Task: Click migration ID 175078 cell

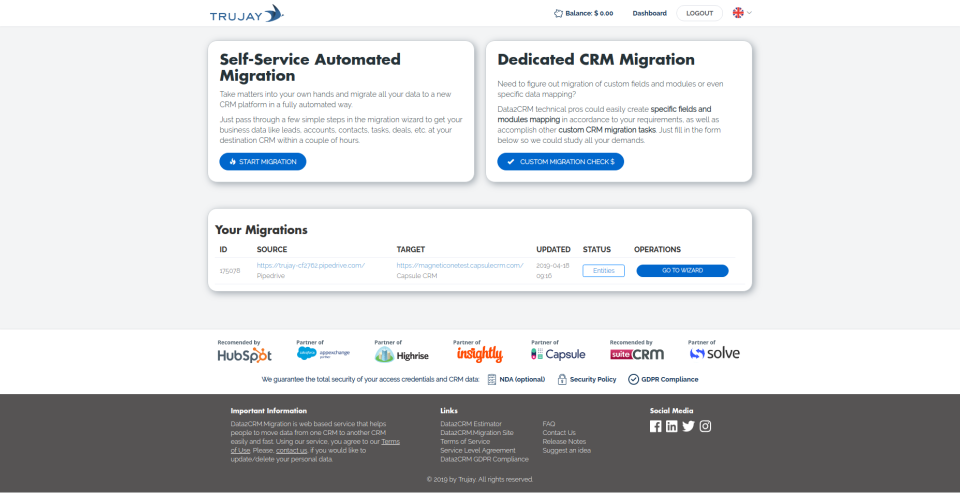Action: click(x=230, y=270)
